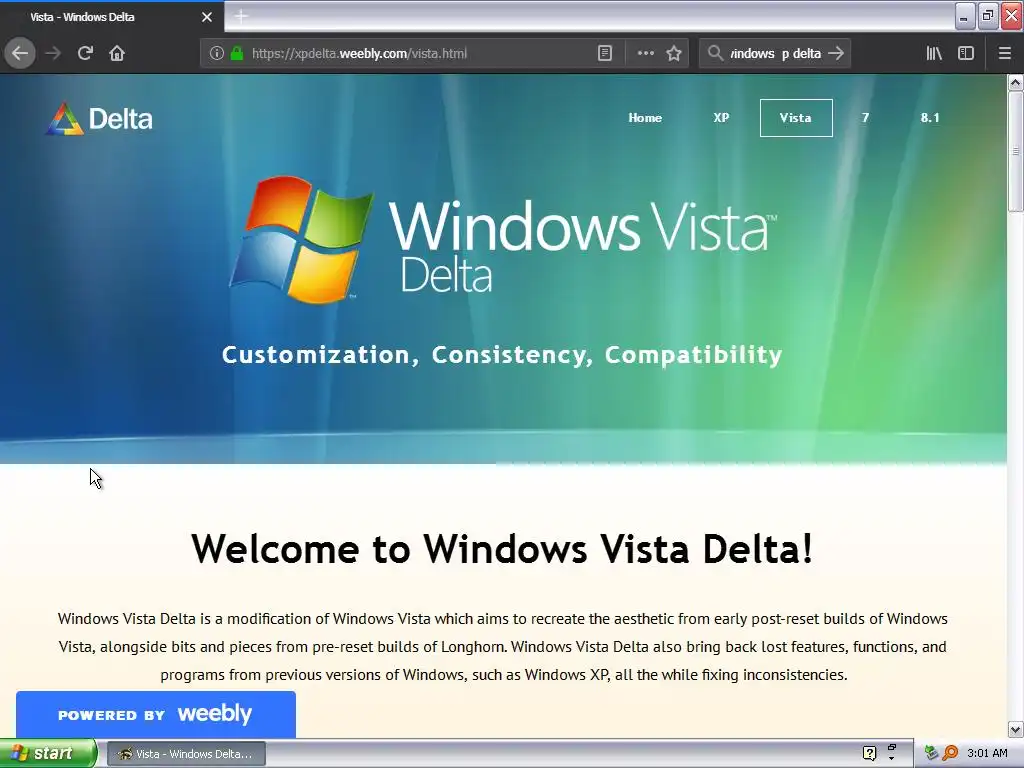
Task: Click the page scrollbar up arrow
Action: point(1015,82)
